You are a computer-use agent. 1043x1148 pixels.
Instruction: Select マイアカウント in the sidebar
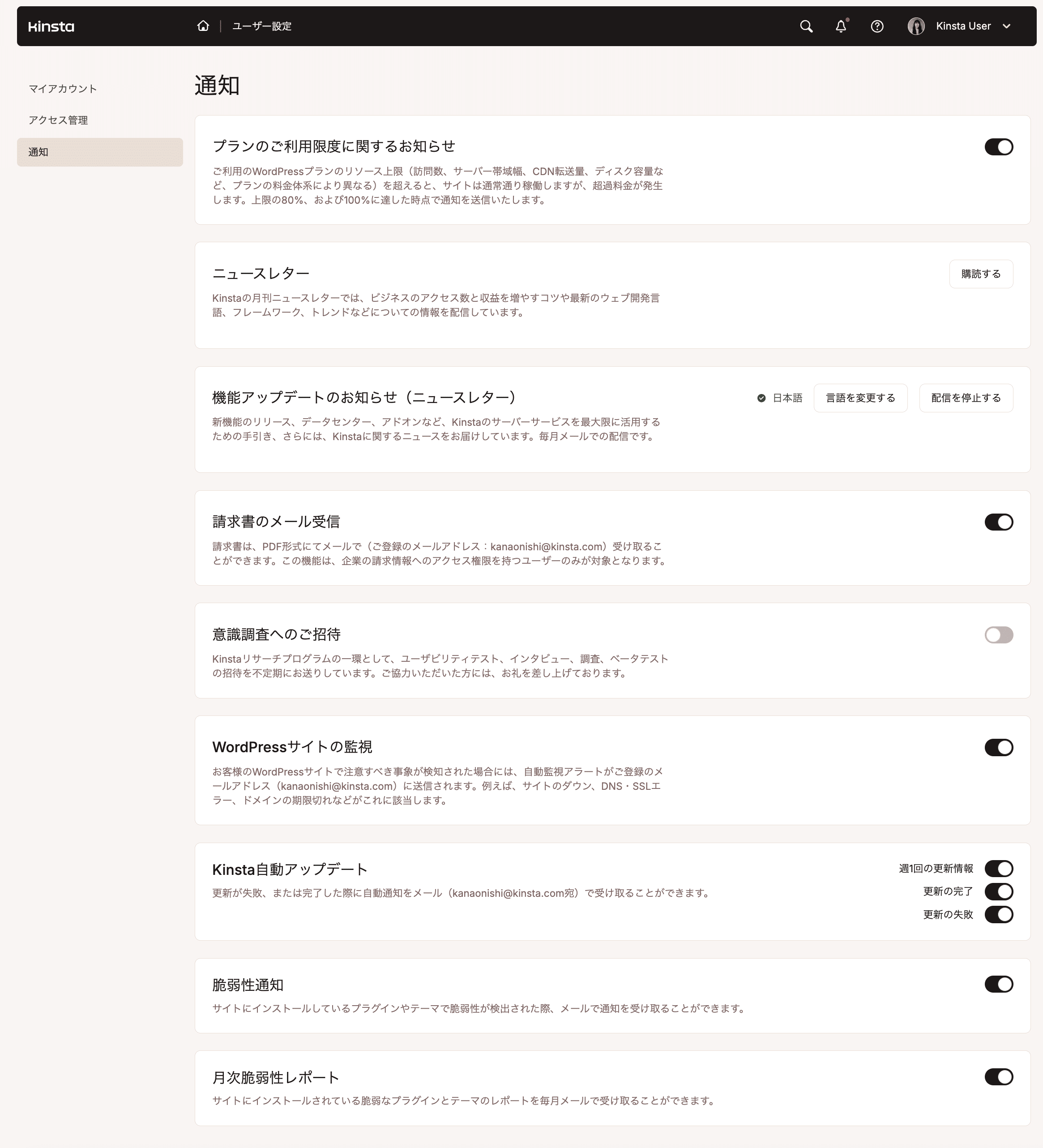click(x=61, y=88)
